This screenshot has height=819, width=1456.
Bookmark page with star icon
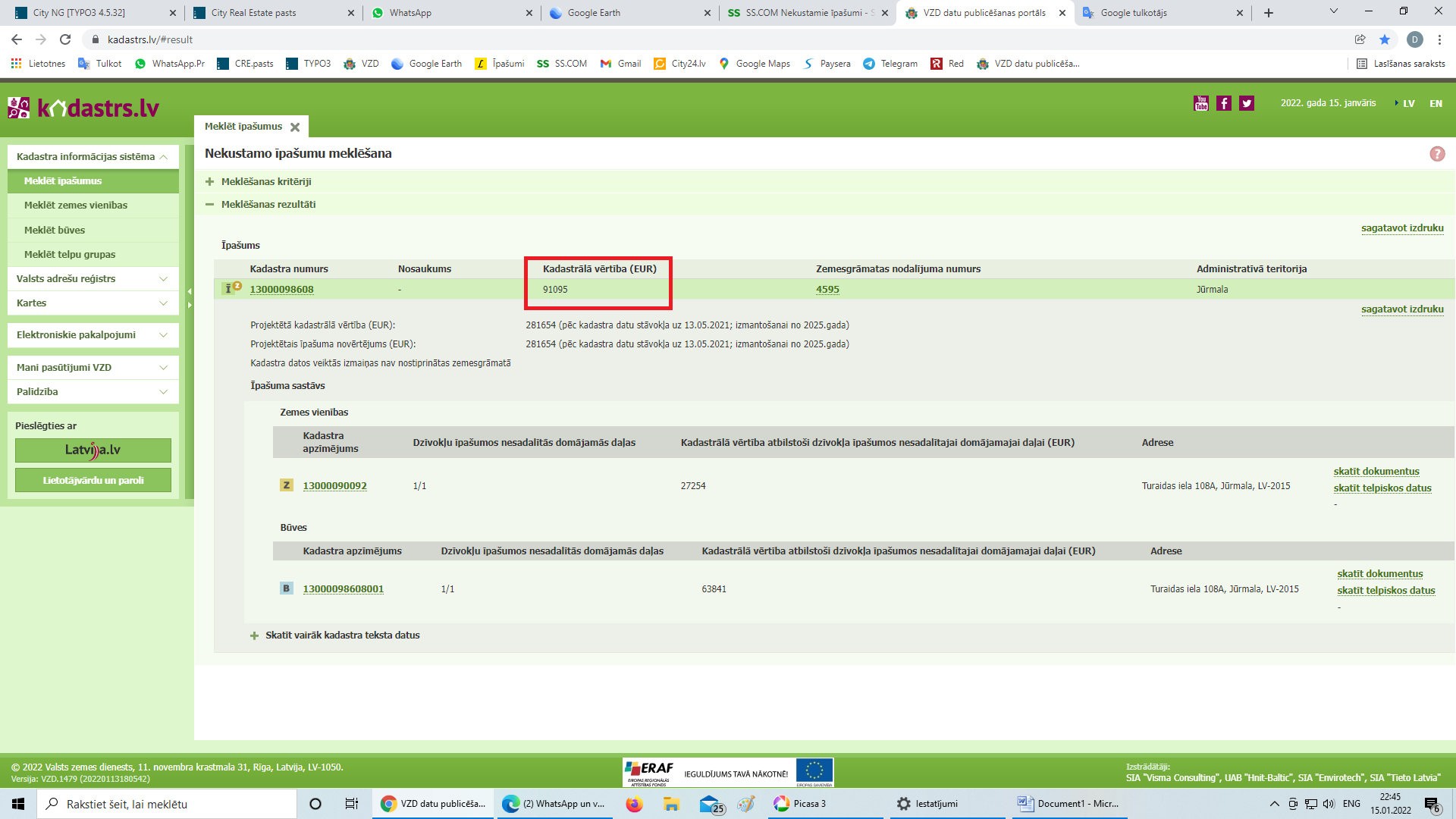1385,39
